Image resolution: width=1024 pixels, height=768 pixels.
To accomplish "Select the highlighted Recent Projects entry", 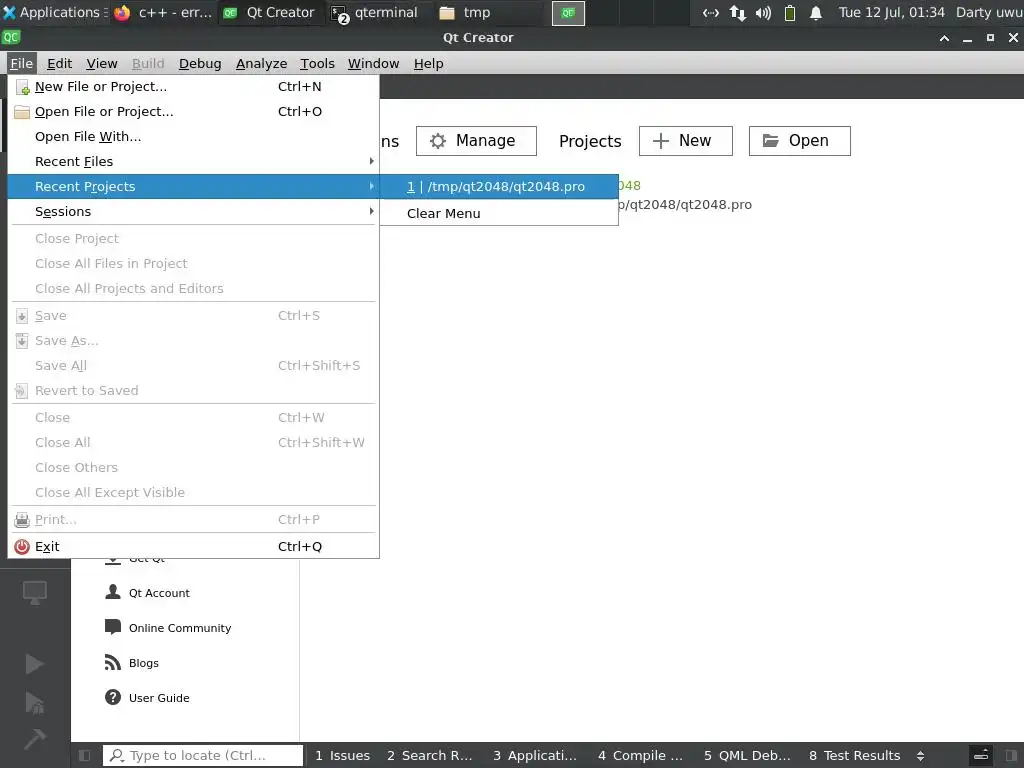I will point(193,187).
